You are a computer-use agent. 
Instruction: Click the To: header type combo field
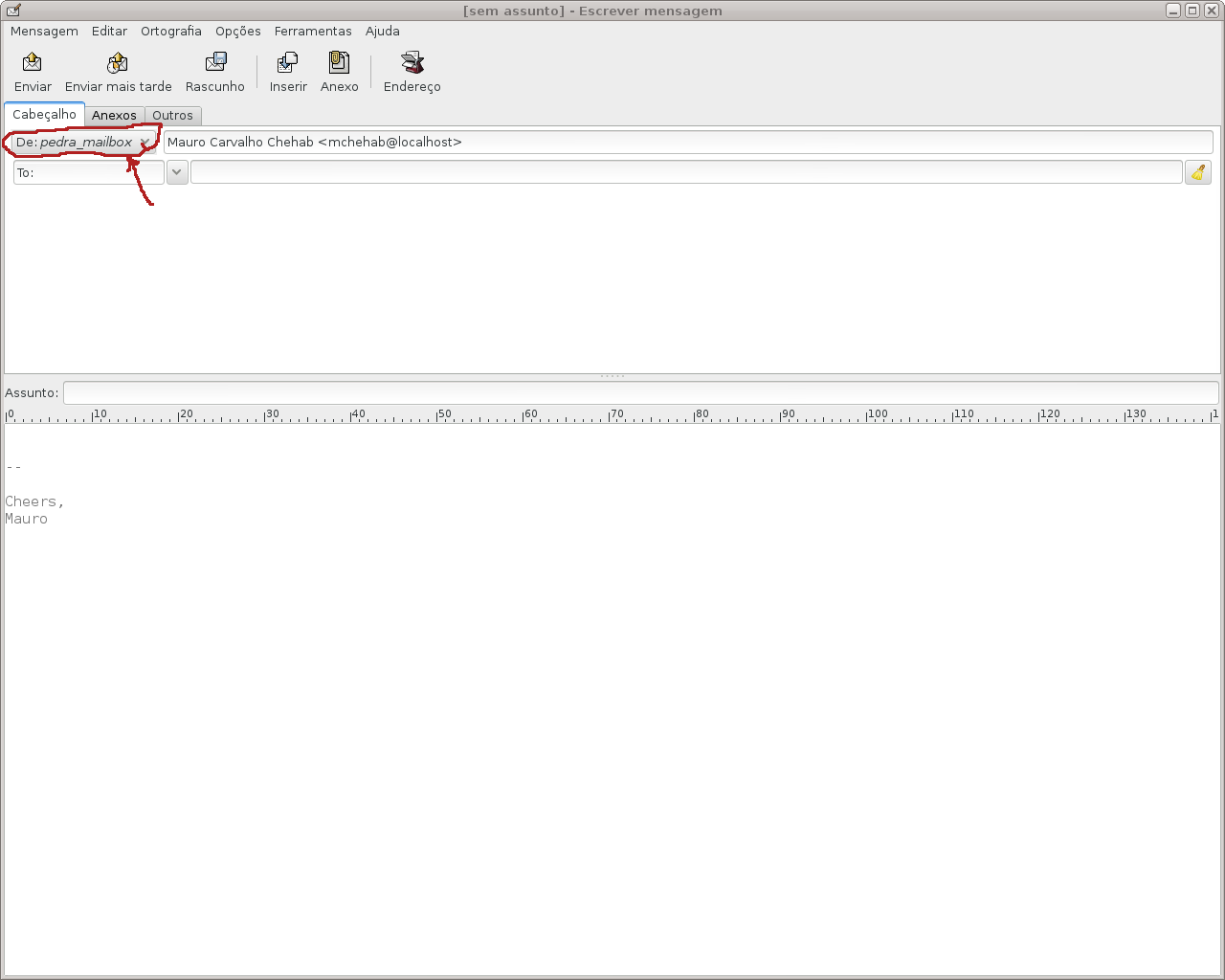tap(88, 172)
